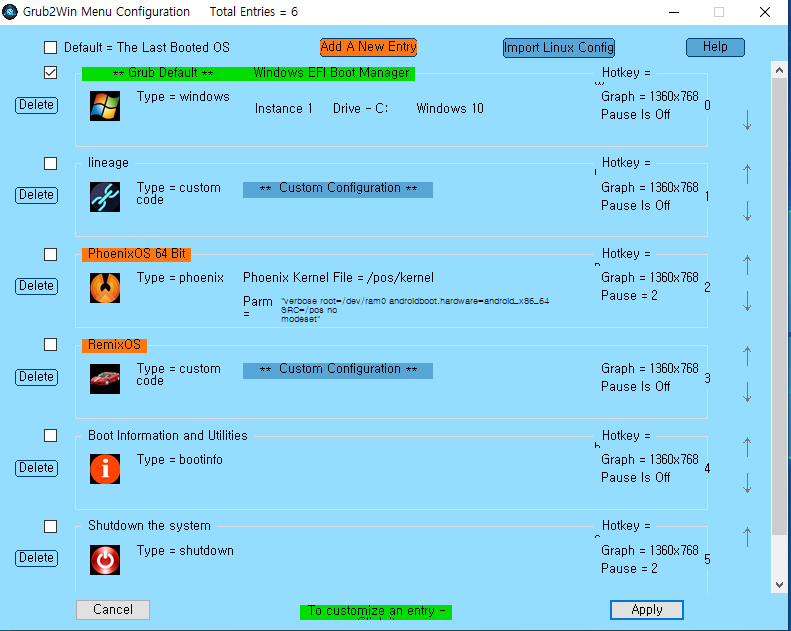The height and width of the screenshot is (631, 791).
Task: Click the Shutdown red power icon
Action: pos(105,560)
